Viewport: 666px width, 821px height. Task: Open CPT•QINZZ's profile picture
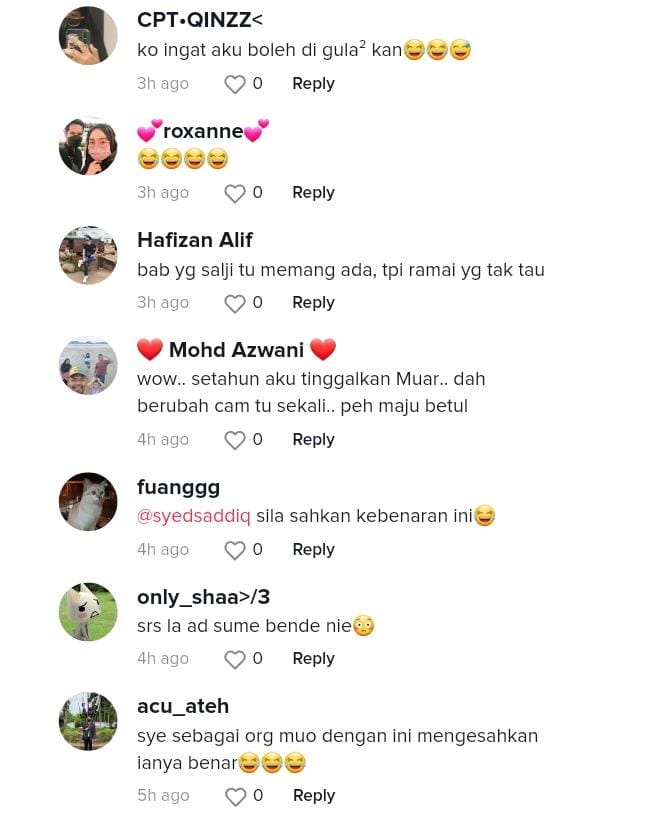coord(88,36)
